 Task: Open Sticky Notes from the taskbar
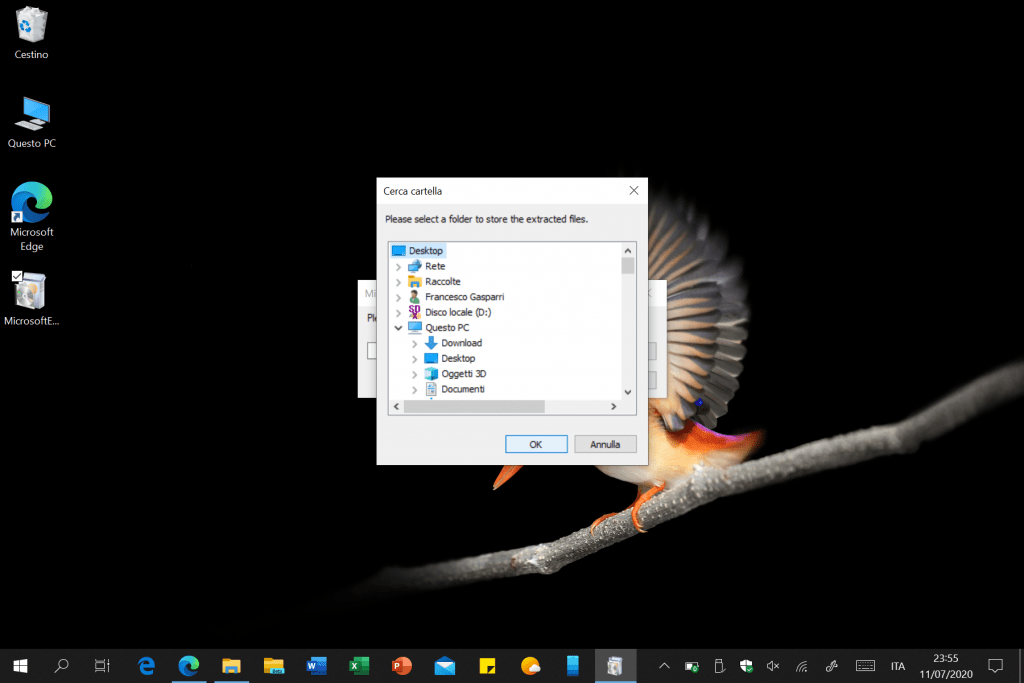[488, 665]
